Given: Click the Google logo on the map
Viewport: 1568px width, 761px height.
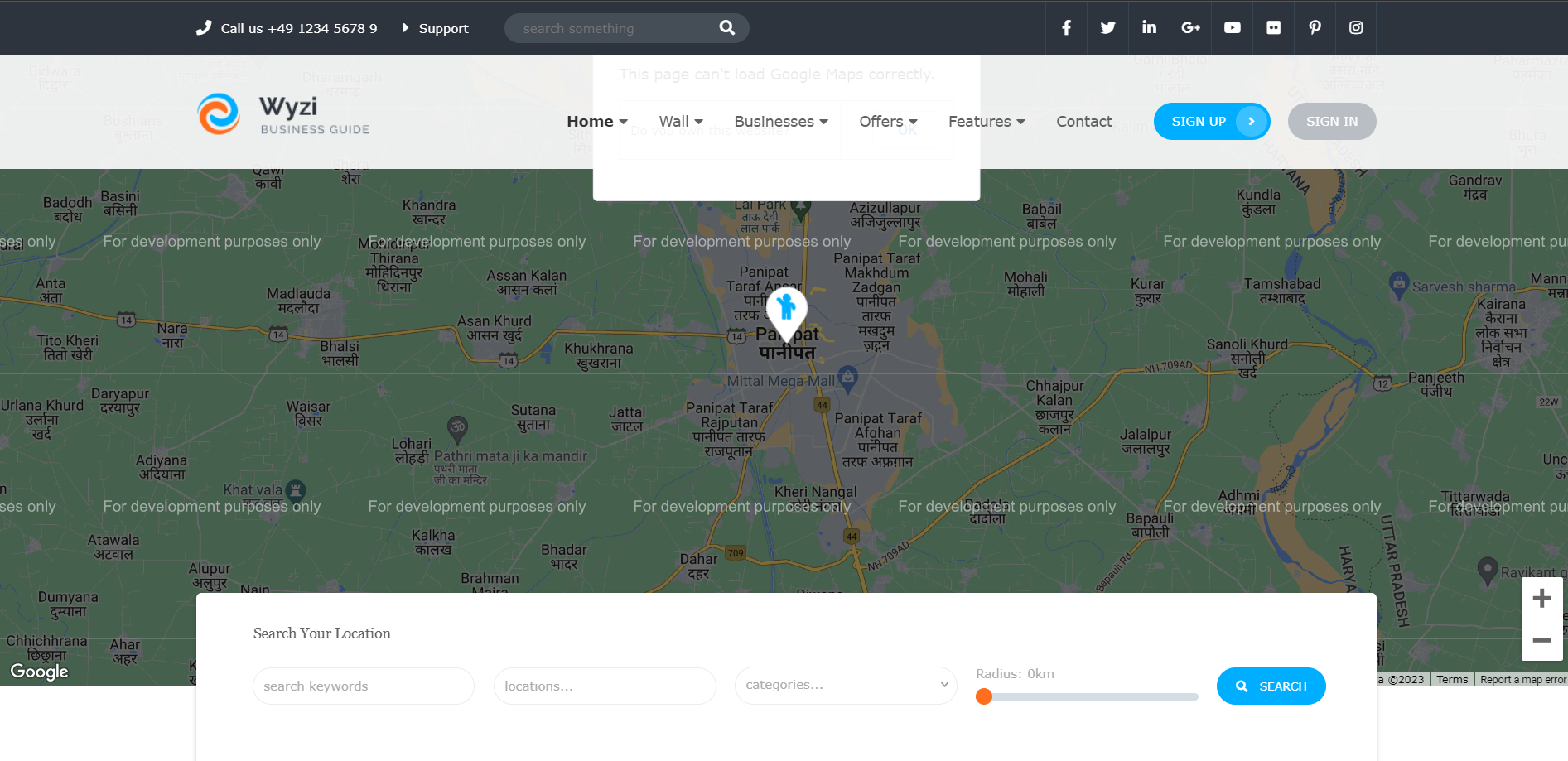Looking at the screenshot, I should point(39,672).
